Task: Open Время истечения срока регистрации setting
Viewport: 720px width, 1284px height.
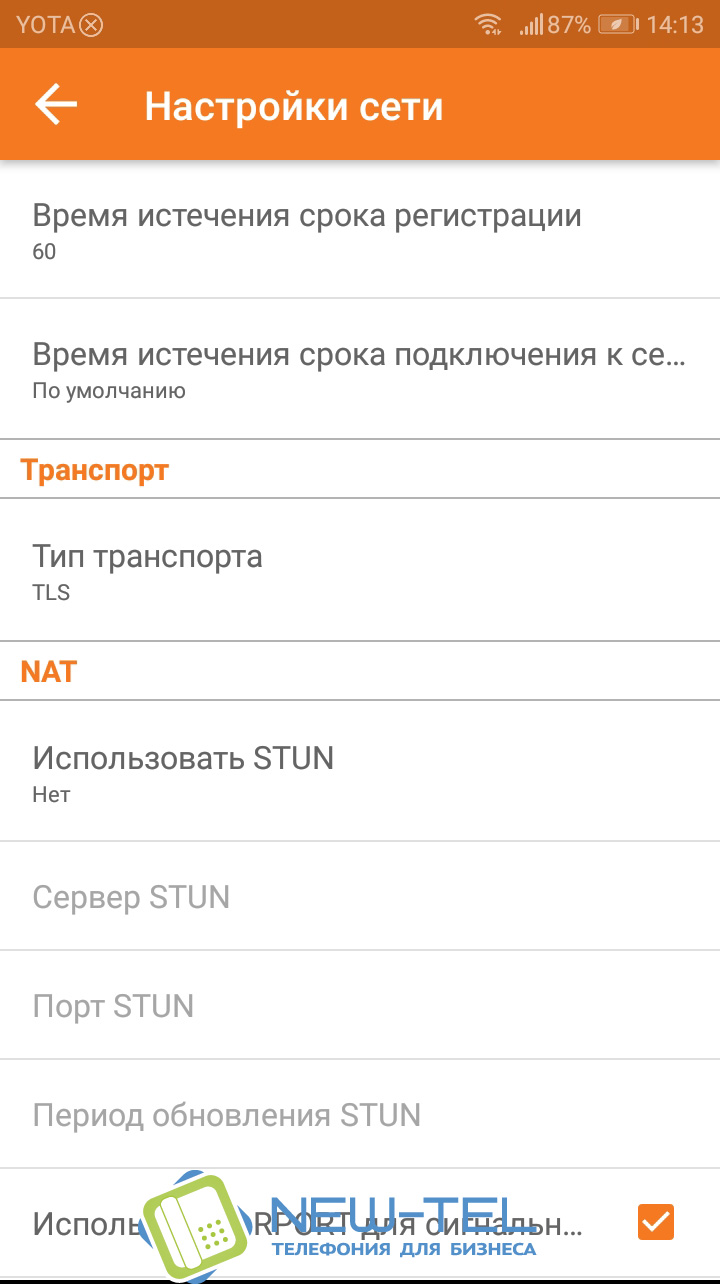Action: [360, 230]
